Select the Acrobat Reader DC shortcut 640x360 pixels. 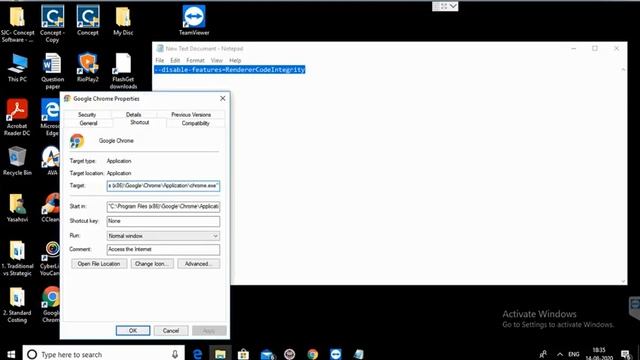point(17,117)
